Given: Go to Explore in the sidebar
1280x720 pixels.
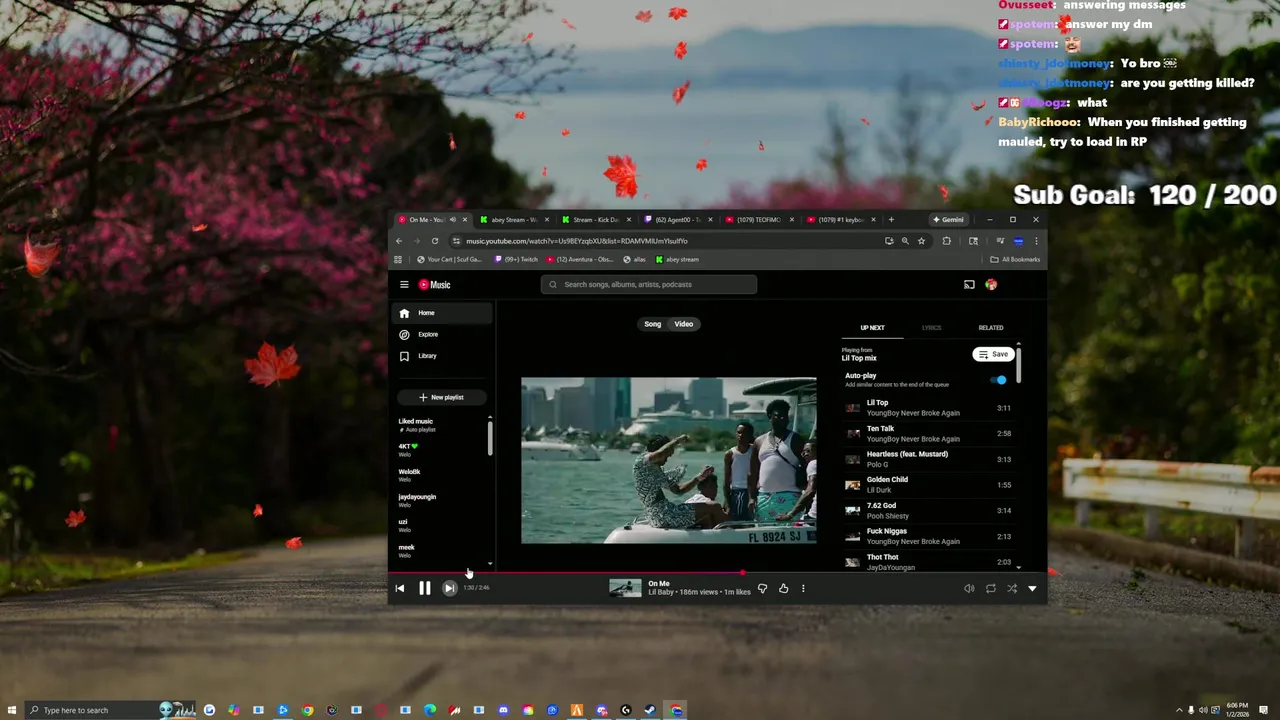Looking at the screenshot, I should [x=444, y=335].
